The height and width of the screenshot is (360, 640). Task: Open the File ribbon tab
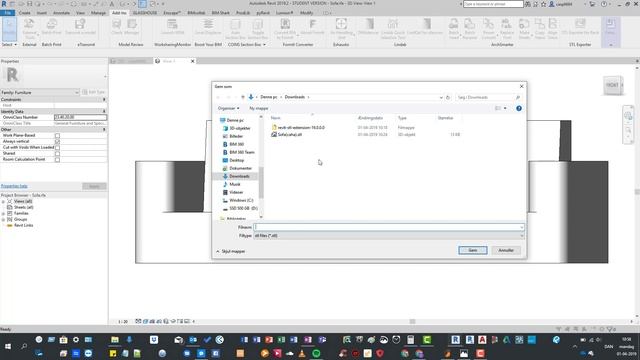7,13
